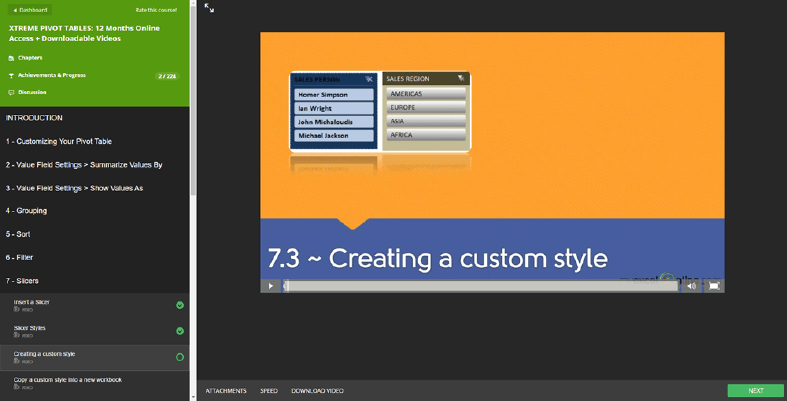Viewport: 787px width, 401px height.
Task: Click the video progress bar
Action: coord(481,286)
